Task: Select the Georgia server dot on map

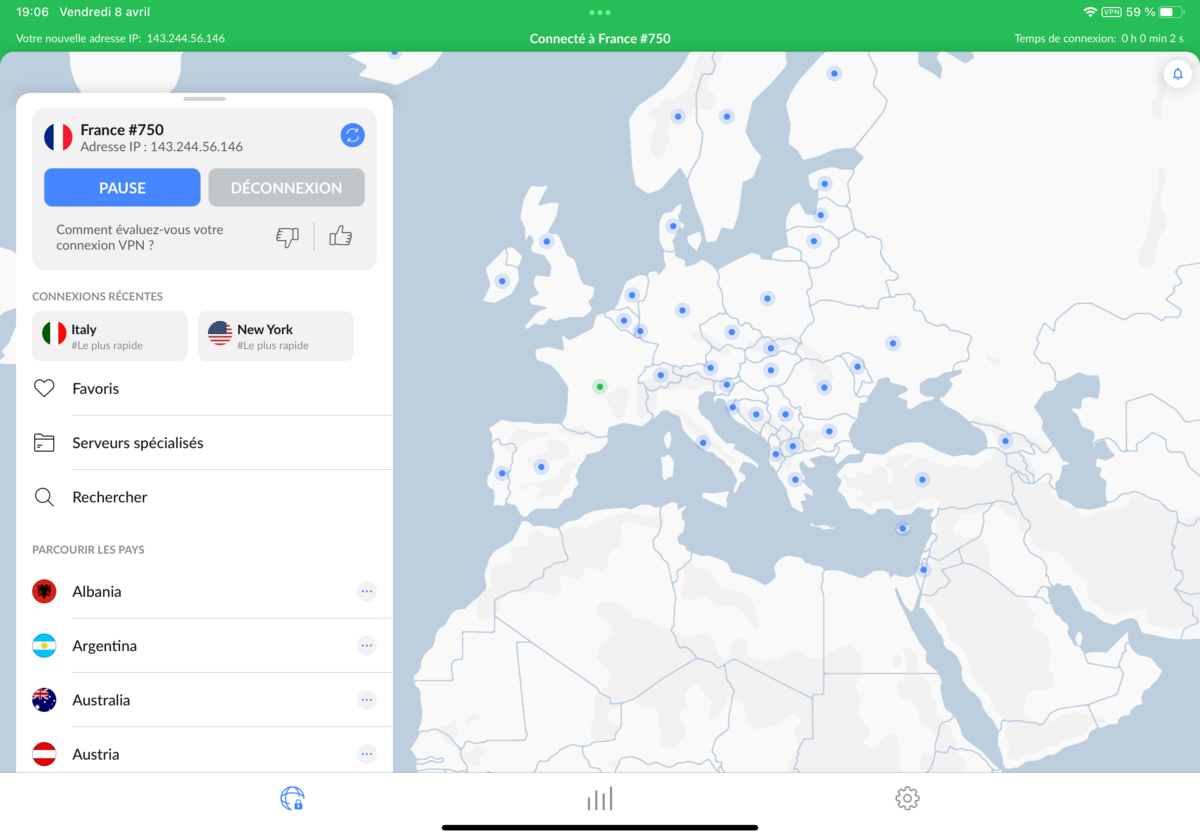Action: pos(1005,440)
